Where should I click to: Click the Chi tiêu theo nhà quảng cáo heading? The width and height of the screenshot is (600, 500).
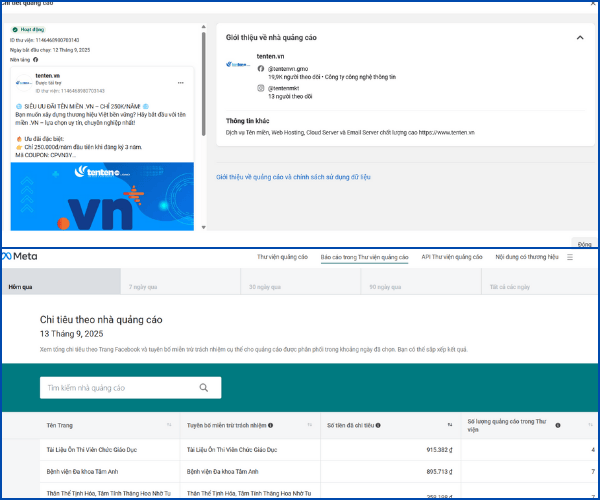101,319
